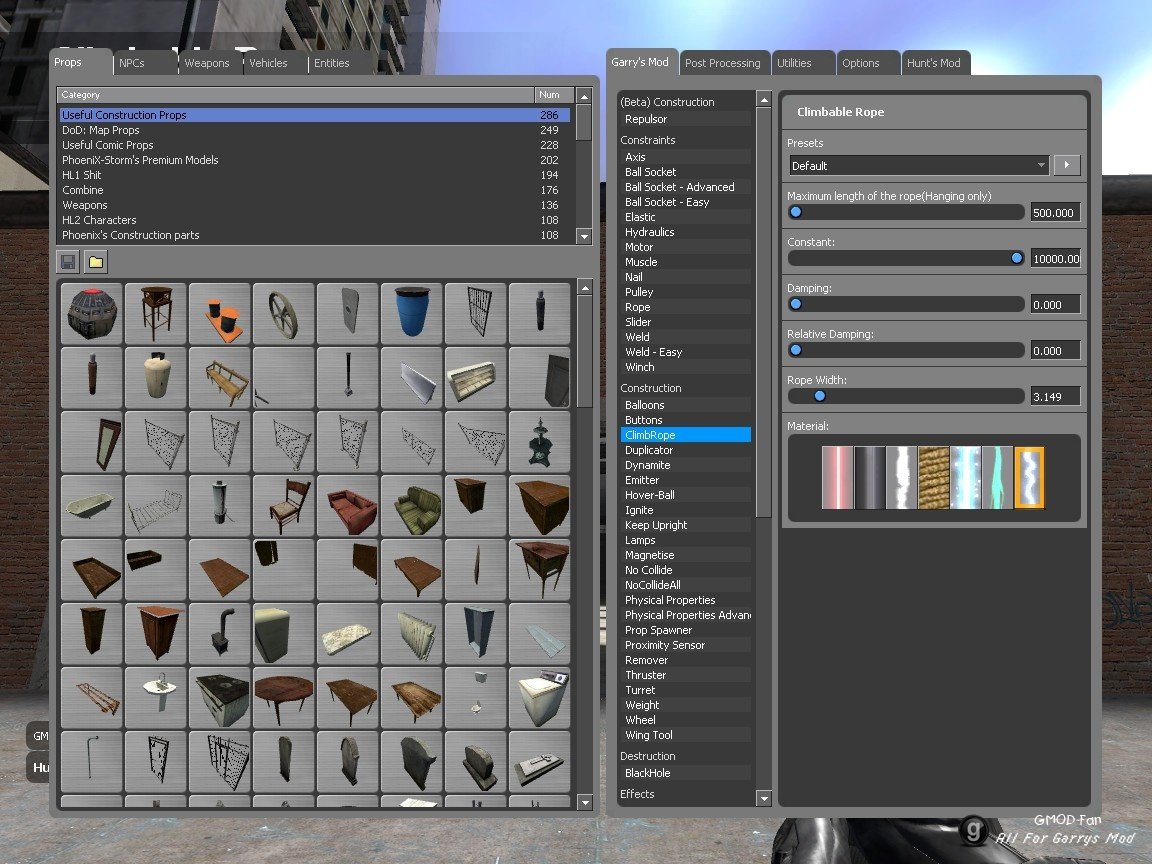Click the arrow button beside the Presets dropdown

click(1067, 165)
